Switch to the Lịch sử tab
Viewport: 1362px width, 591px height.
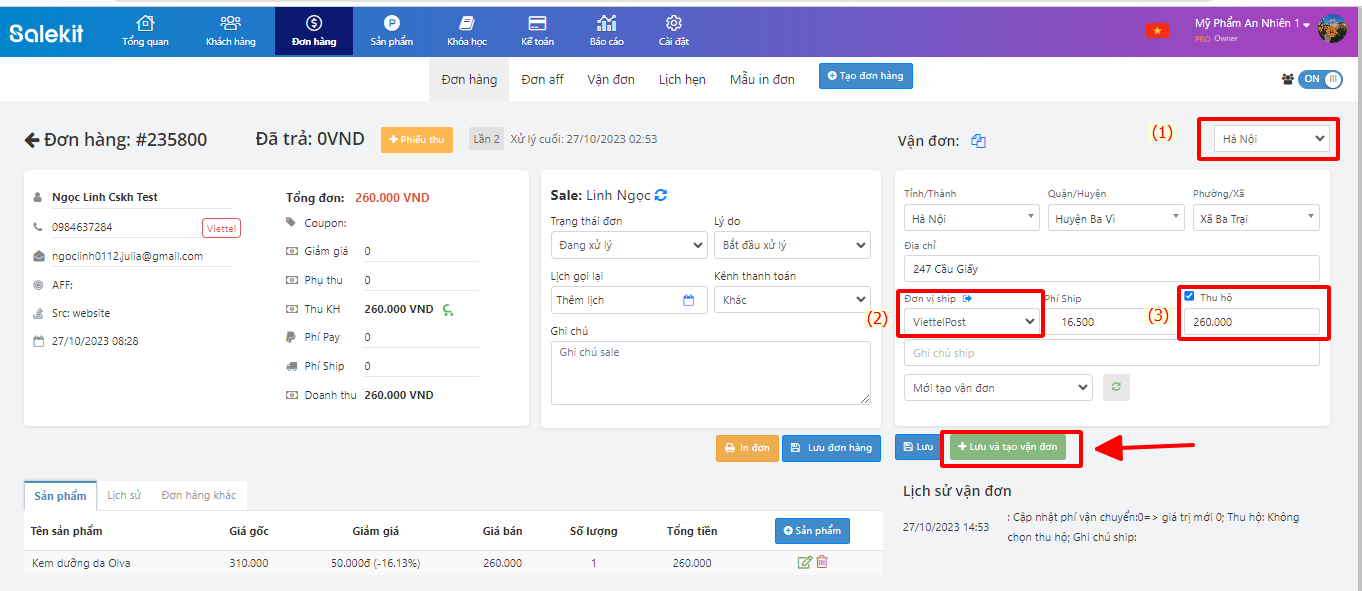pyautogui.click(x=124, y=495)
